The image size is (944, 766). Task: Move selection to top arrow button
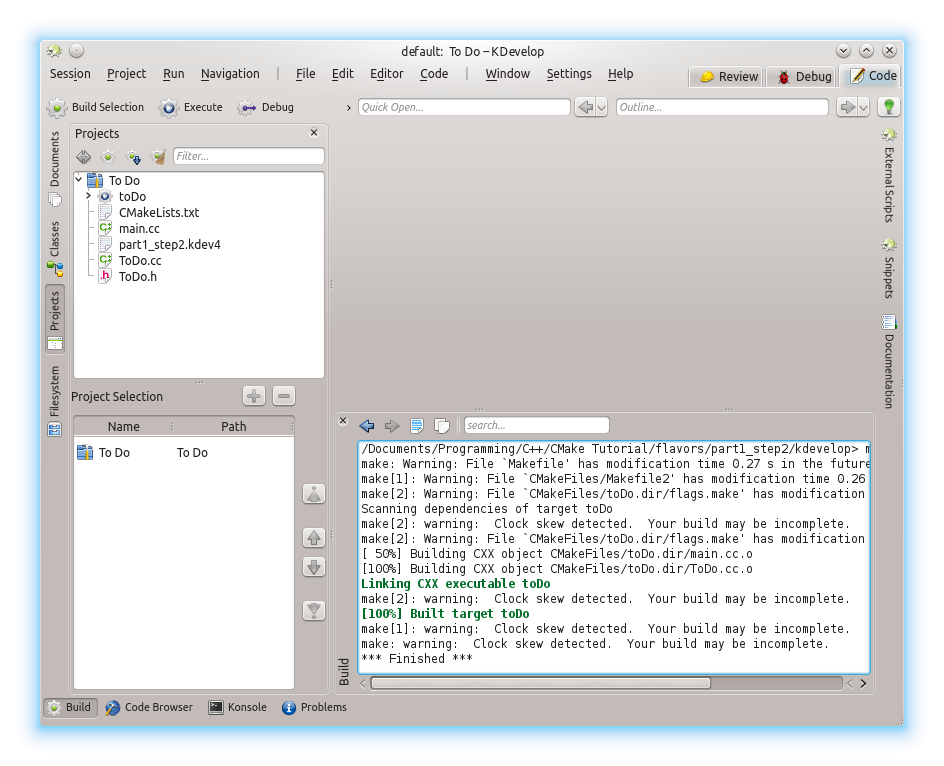point(314,494)
